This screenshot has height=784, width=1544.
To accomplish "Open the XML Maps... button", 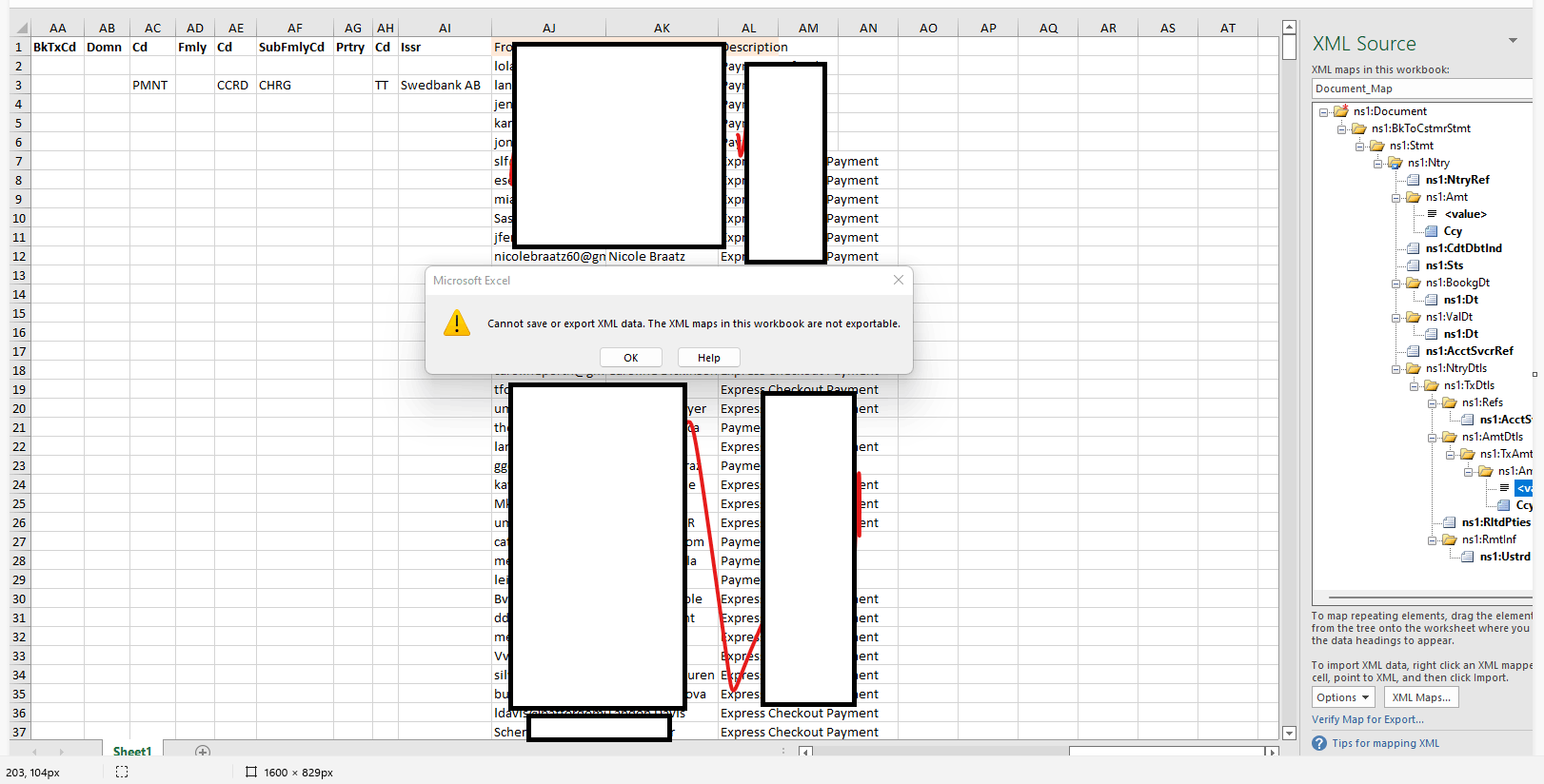I will (x=1422, y=697).
